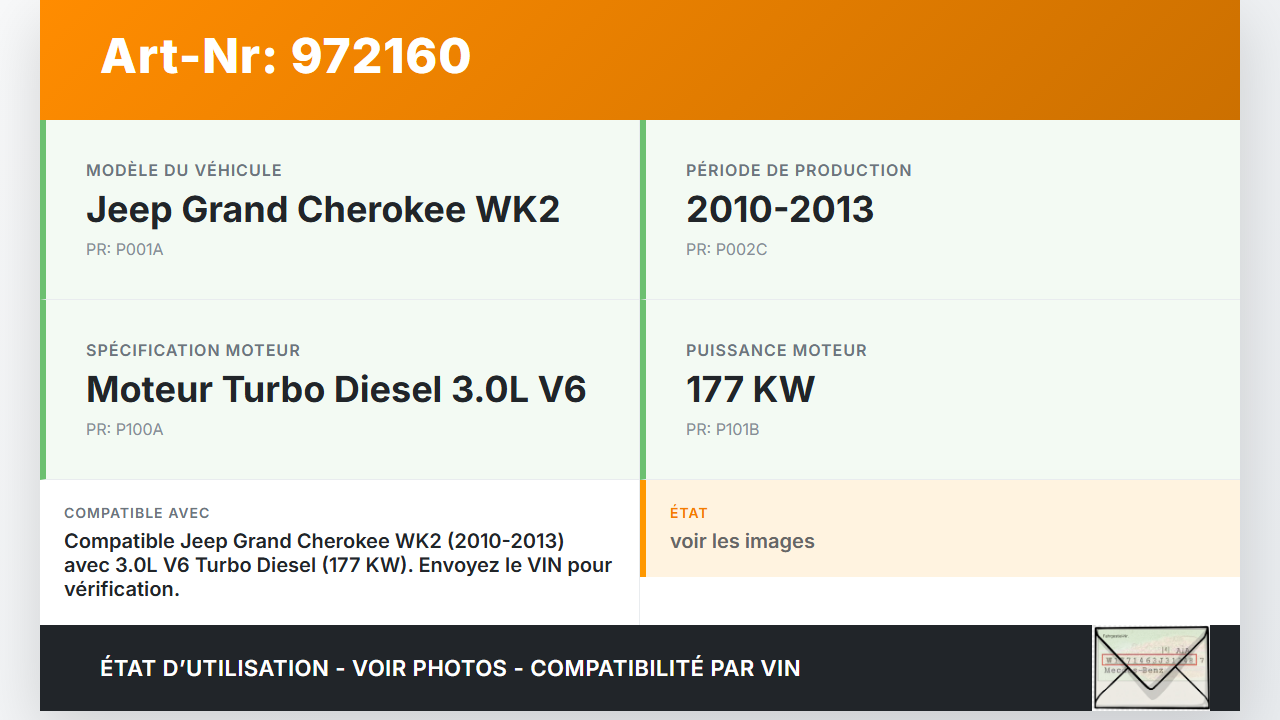Click the SPÉCIFICATION MOTEUR label
The height and width of the screenshot is (720, 1280).
click(x=193, y=351)
